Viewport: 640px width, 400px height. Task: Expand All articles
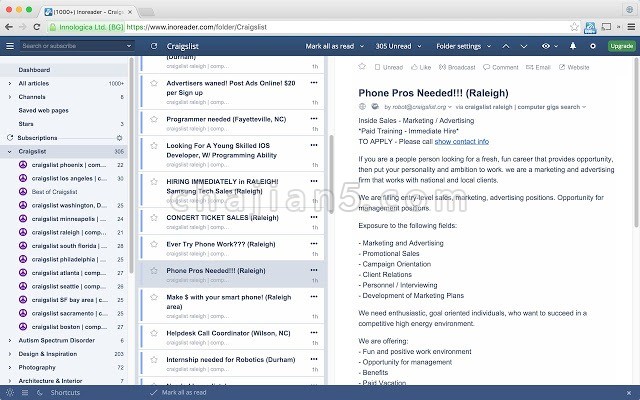tap(10, 83)
